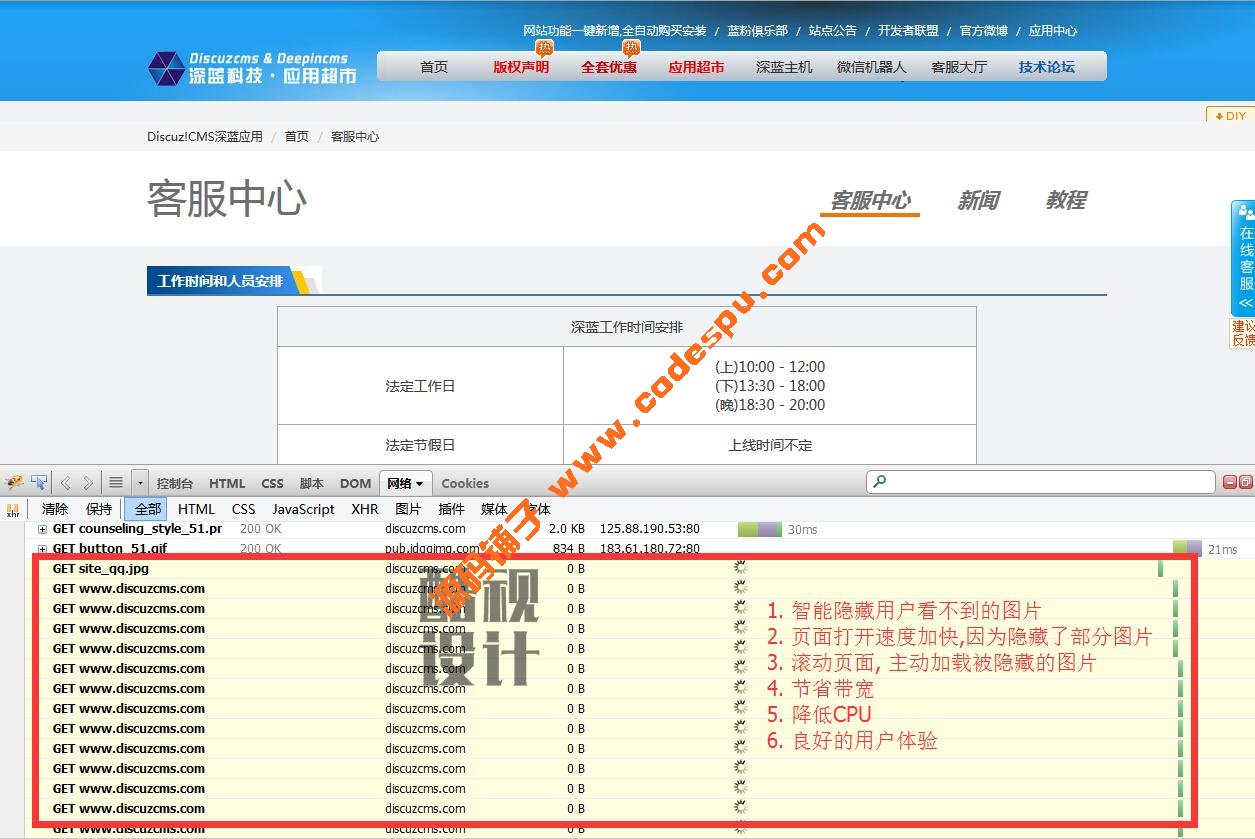Click the 蓝粉俱乐部 top link
This screenshot has height=839, width=1255.
757,31
